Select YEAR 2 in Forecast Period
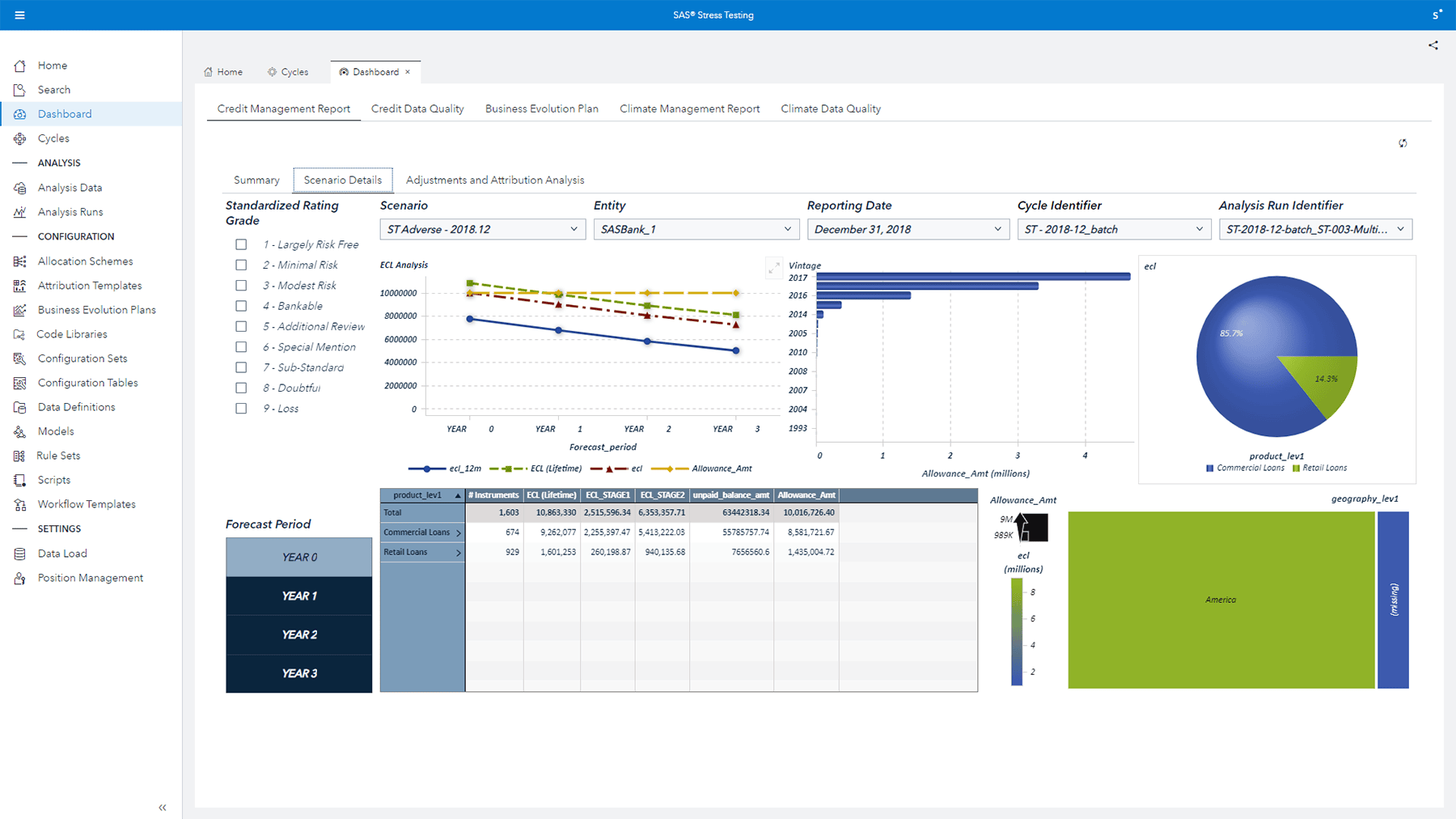The image size is (1456, 819). (x=298, y=634)
